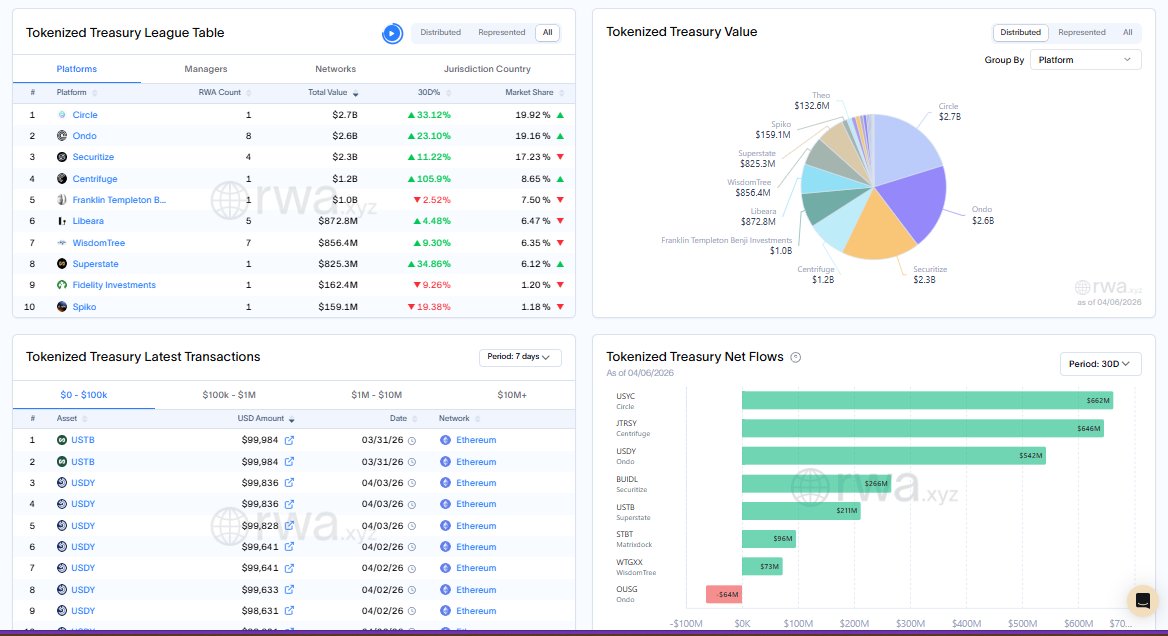The height and width of the screenshot is (636, 1168).
Task: Open external link icon for $99,633 transaction
Action: (x=290, y=590)
